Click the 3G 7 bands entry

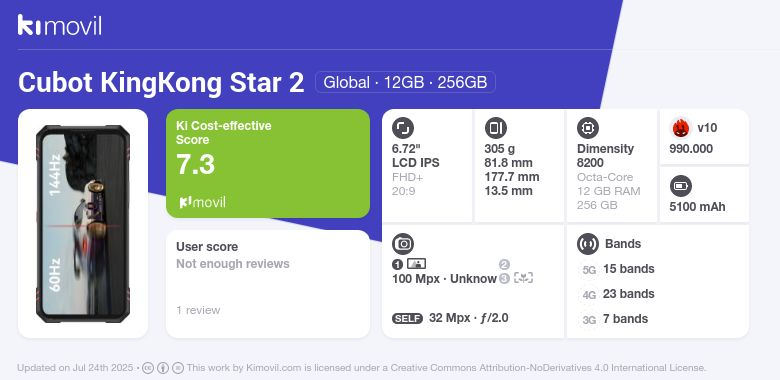point(614,319)
